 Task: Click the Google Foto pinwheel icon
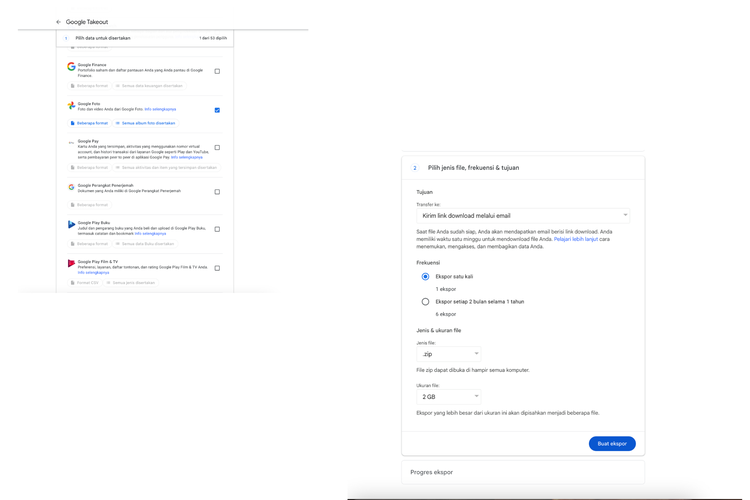click(x=71, y=105)
